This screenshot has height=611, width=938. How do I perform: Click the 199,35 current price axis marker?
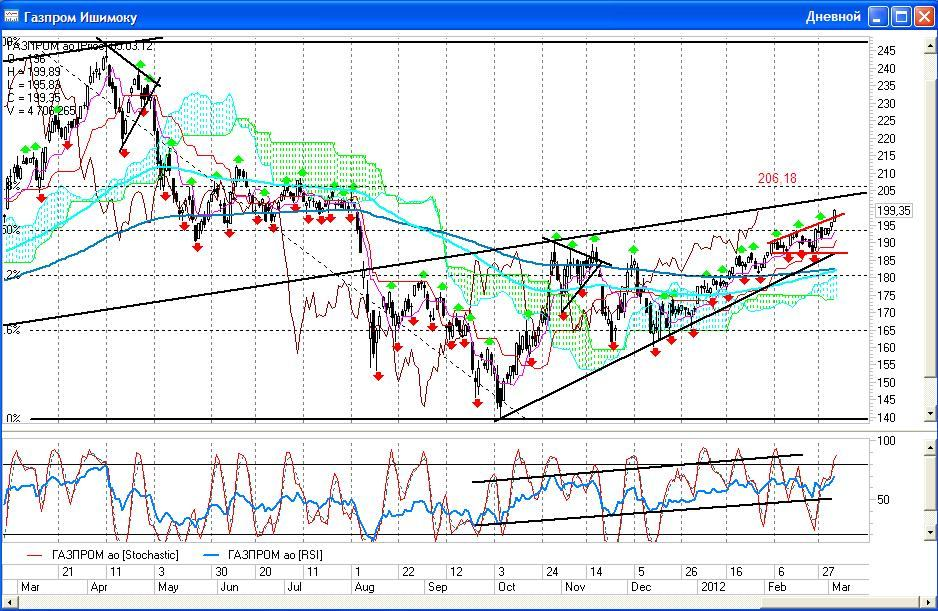pyautogui.click(x=894, y=211)
